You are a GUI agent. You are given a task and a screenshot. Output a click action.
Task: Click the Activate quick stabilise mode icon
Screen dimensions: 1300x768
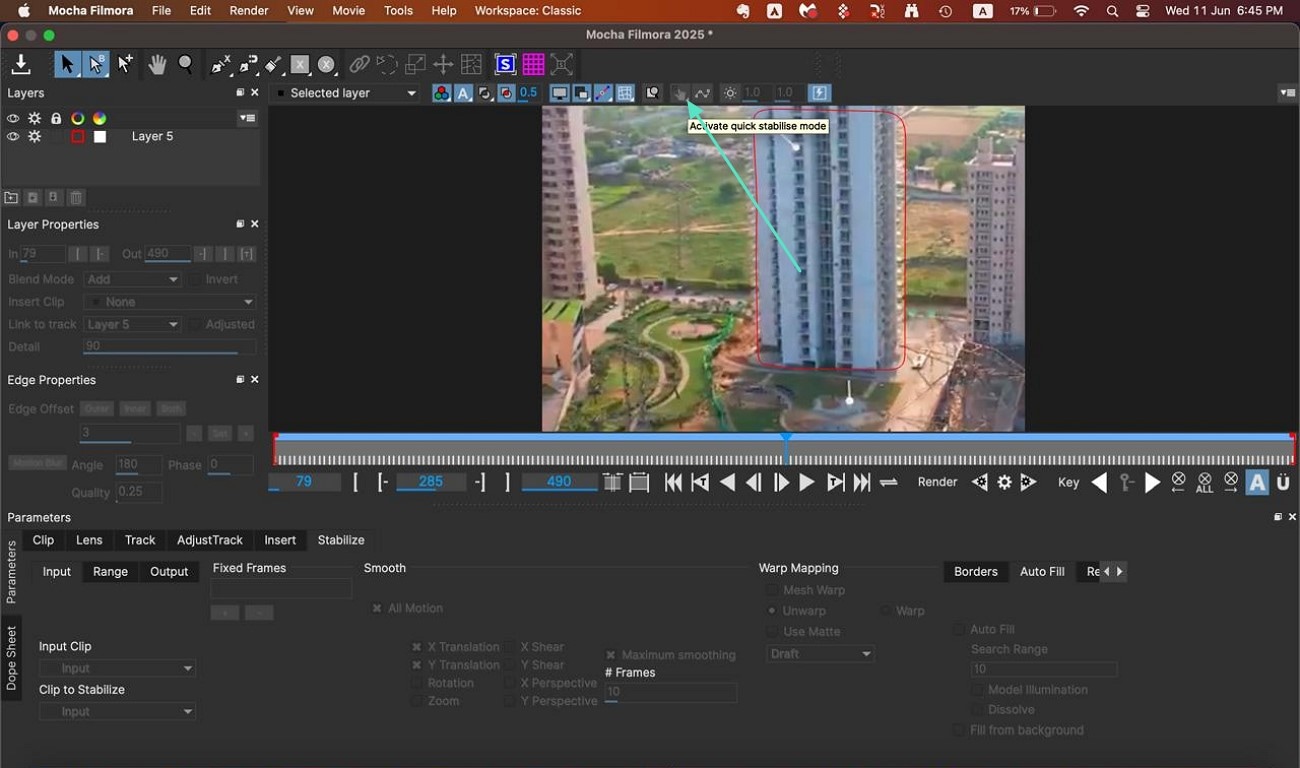coord(680,93)
